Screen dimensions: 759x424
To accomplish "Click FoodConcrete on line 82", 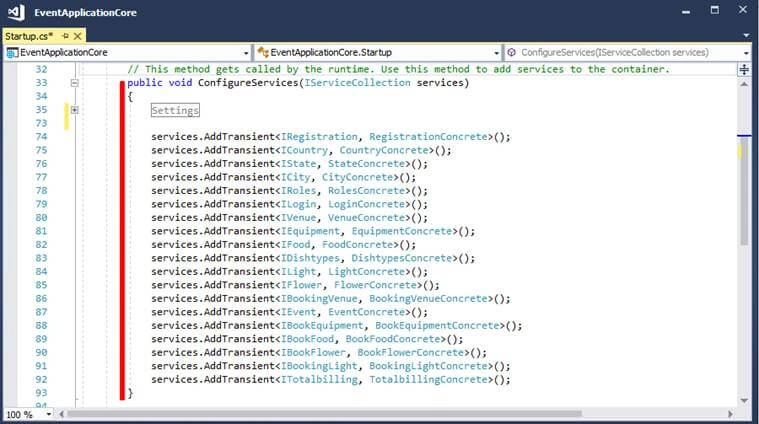I will point(358,245).
